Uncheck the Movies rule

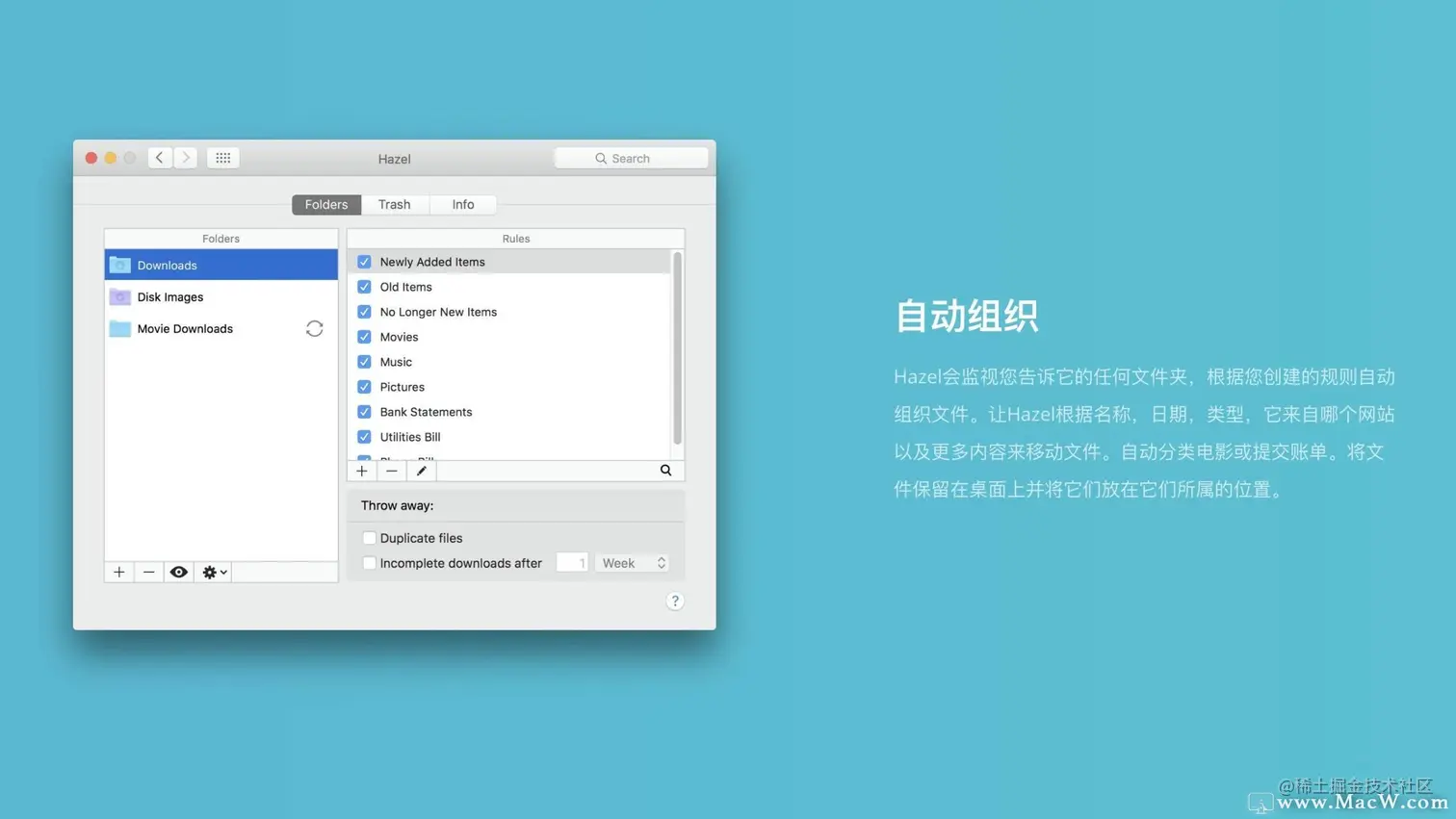point(364,337)
